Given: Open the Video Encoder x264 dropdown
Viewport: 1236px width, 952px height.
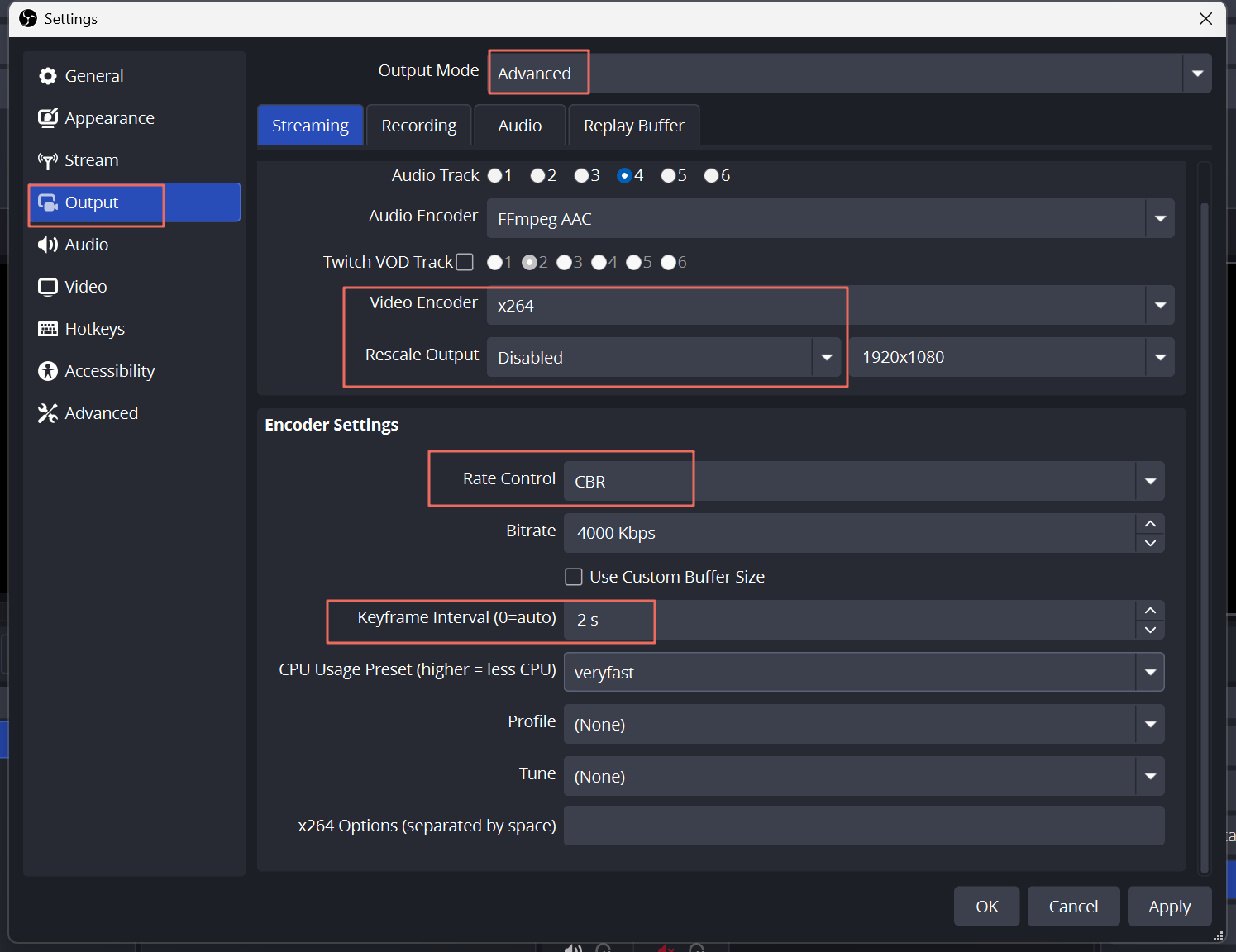Looking at the screenshot, I should [x=831, y=305].
